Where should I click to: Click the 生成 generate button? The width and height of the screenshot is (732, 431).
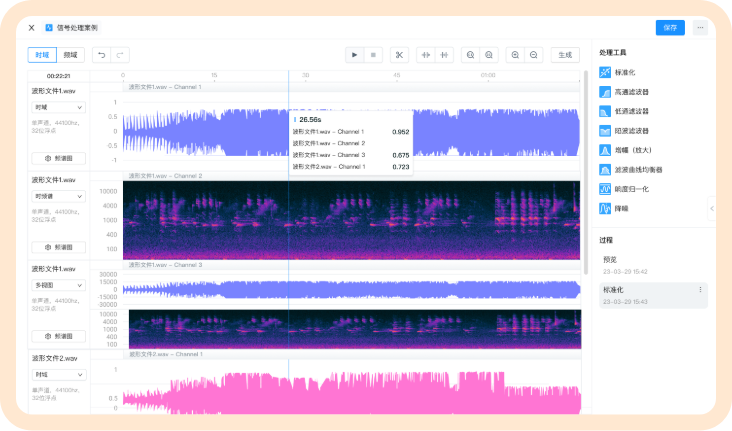(x=565, y=55)
